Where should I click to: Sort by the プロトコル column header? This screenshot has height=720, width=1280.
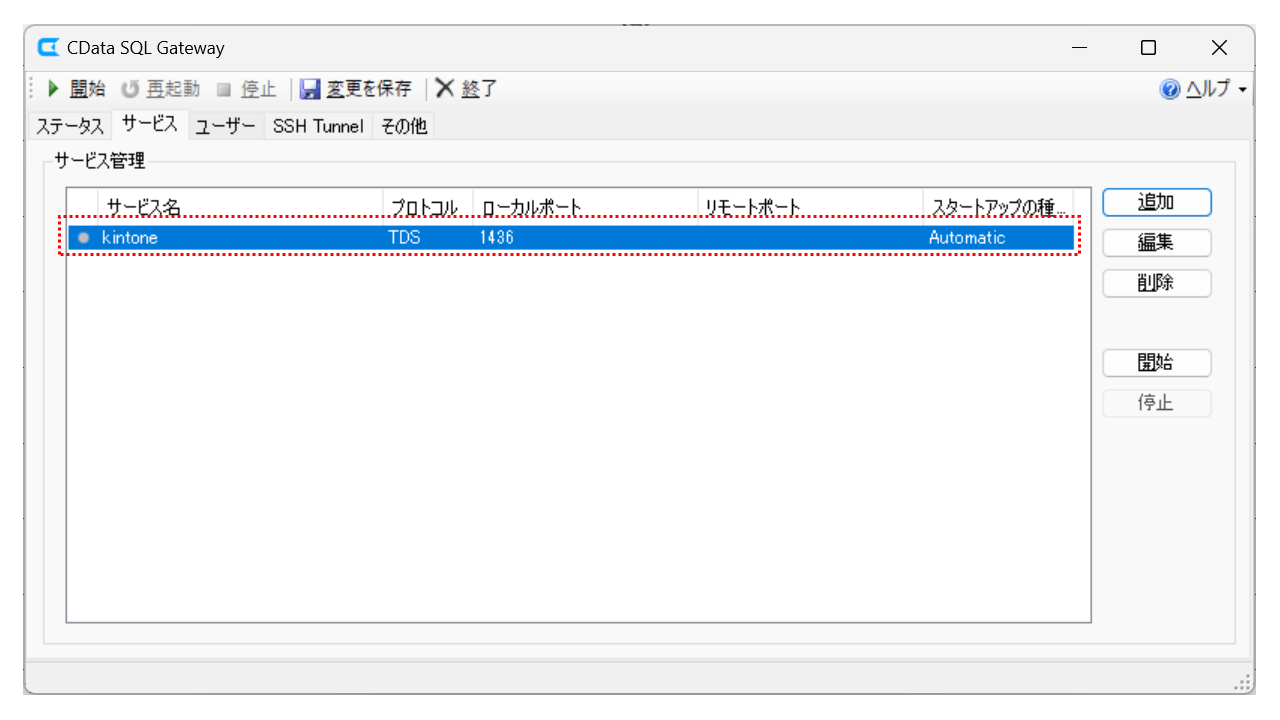427,207
